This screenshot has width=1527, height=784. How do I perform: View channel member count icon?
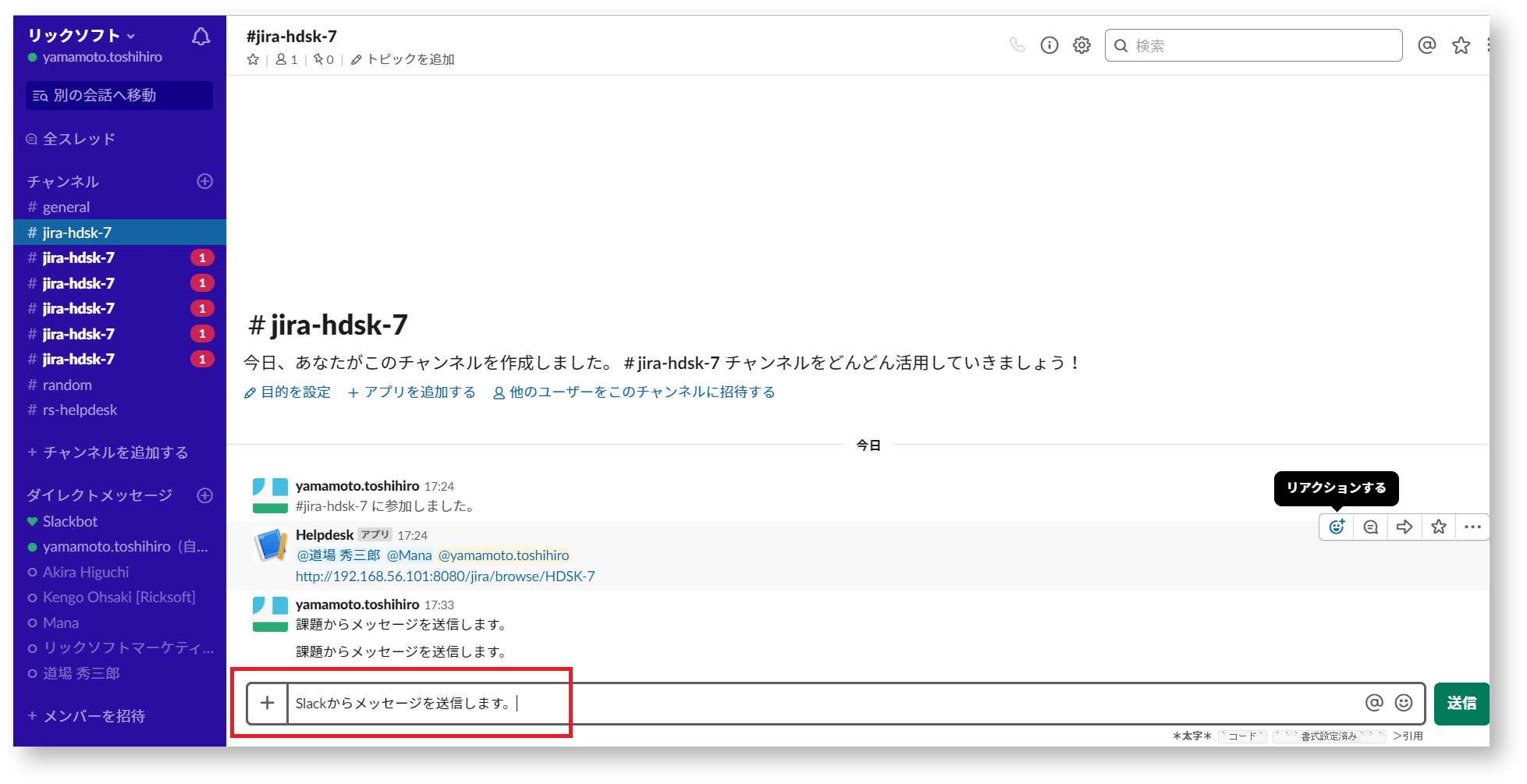click(286, 59)
